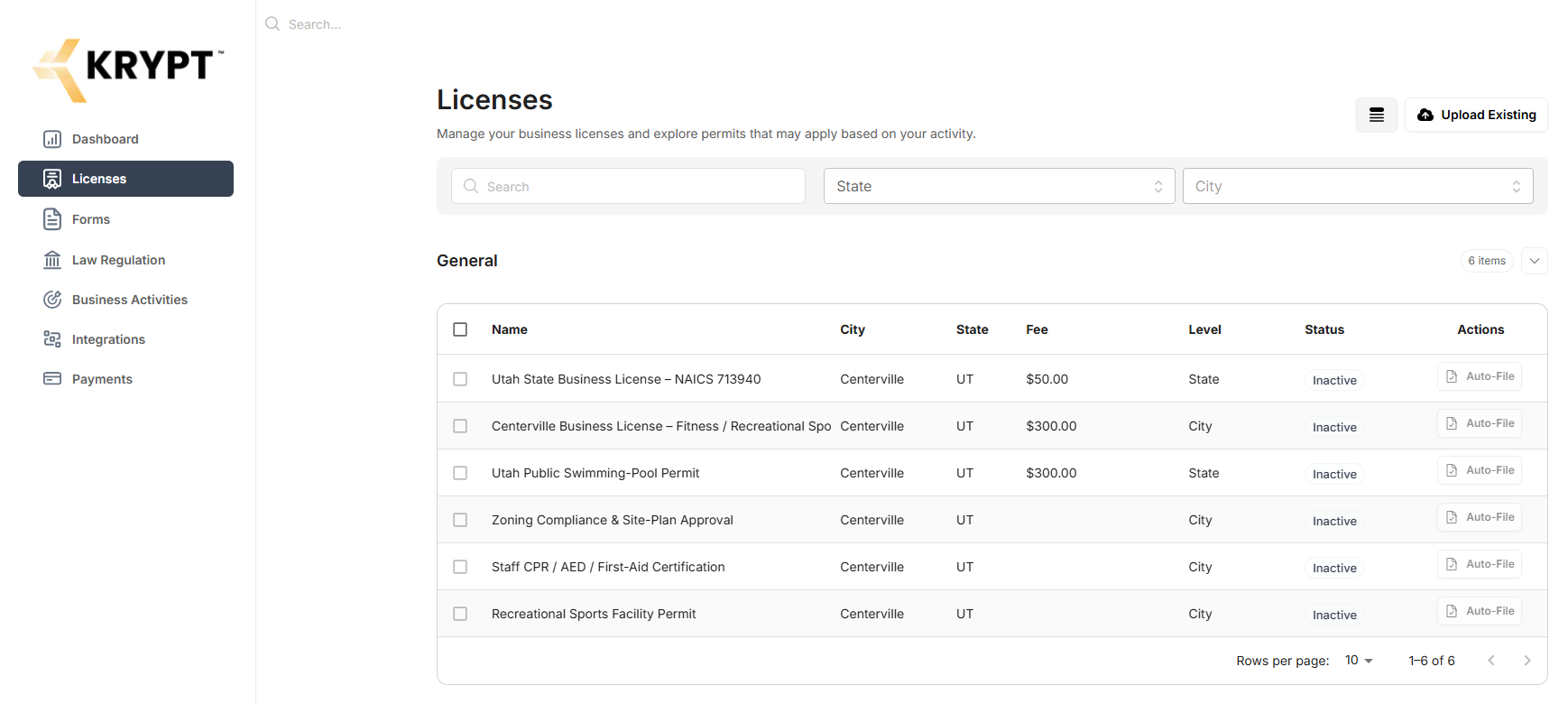Tick the Recreational Sports Facility Permit checkbox

click(460, 614)
